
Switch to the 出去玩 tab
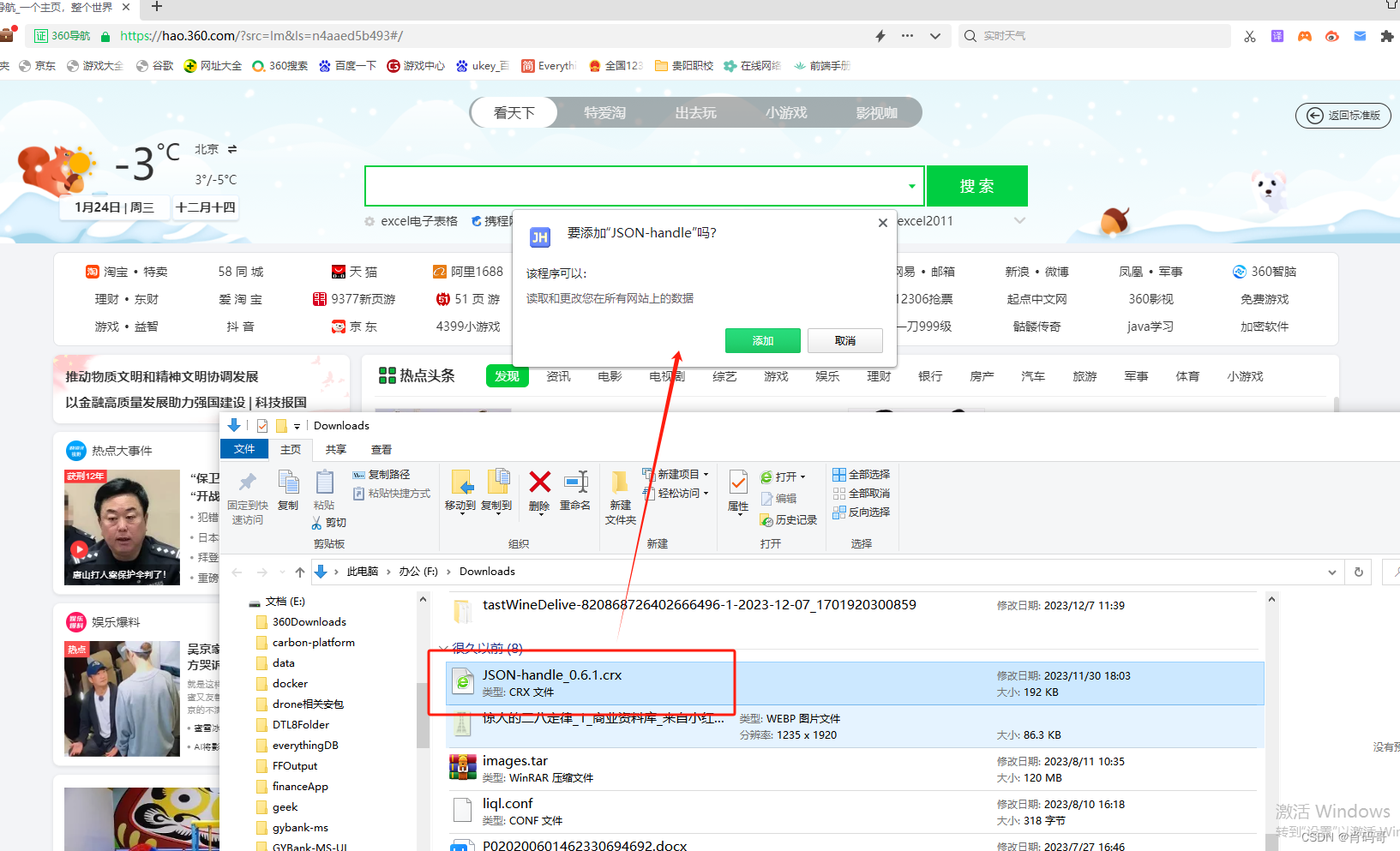[695, 112]
